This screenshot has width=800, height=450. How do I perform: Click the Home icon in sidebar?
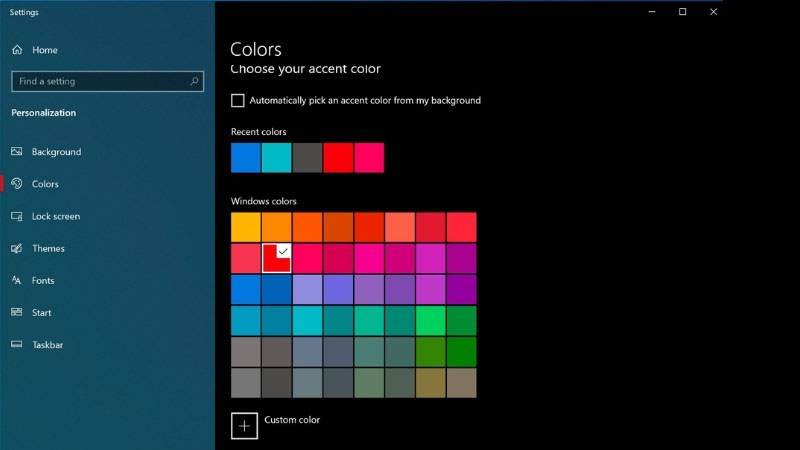(17, 50)
